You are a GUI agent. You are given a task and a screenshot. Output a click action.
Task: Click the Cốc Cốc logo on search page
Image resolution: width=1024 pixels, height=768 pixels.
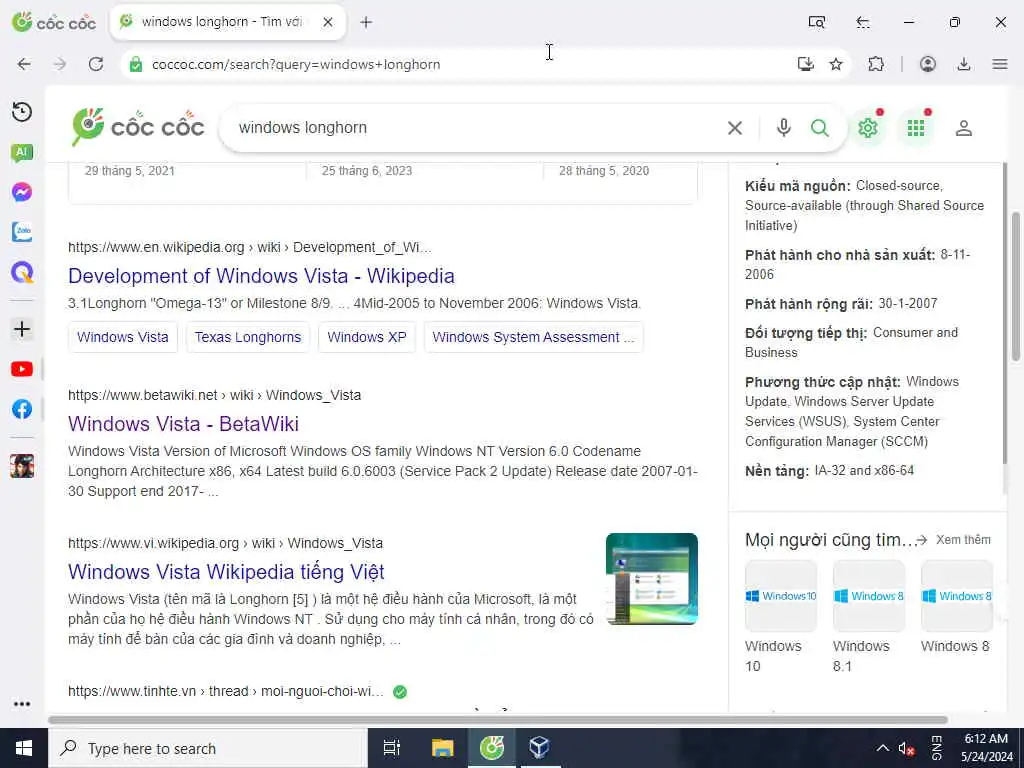pos(138,127)
